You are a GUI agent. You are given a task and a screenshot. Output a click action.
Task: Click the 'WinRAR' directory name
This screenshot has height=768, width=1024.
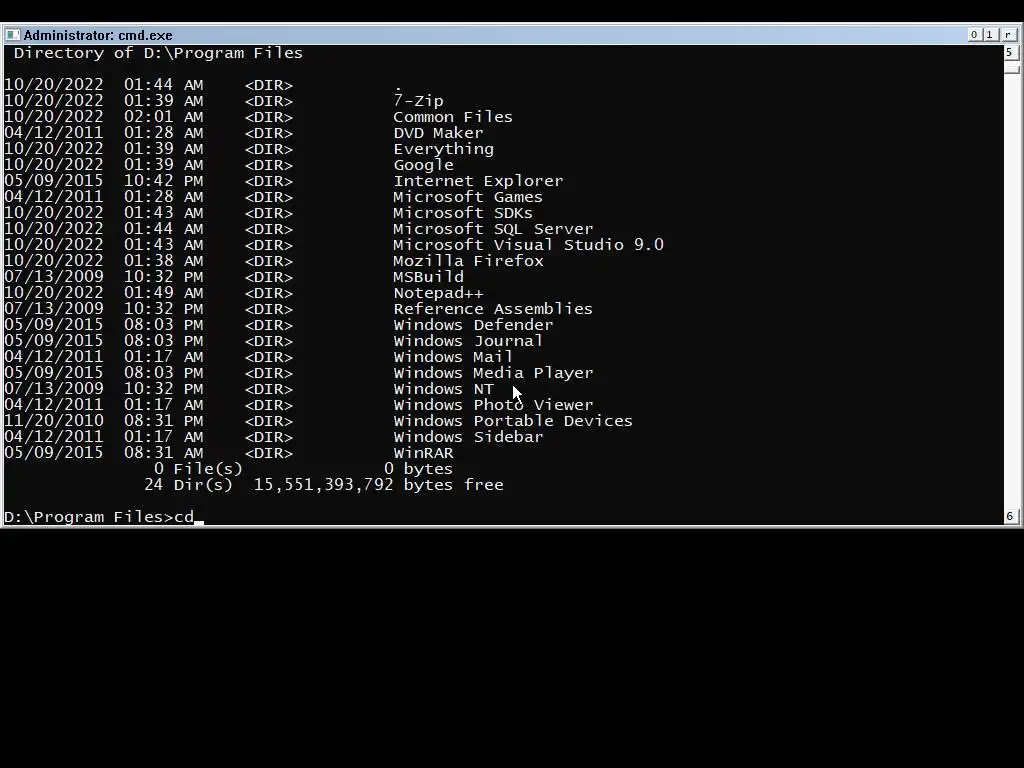click(423, 453)
